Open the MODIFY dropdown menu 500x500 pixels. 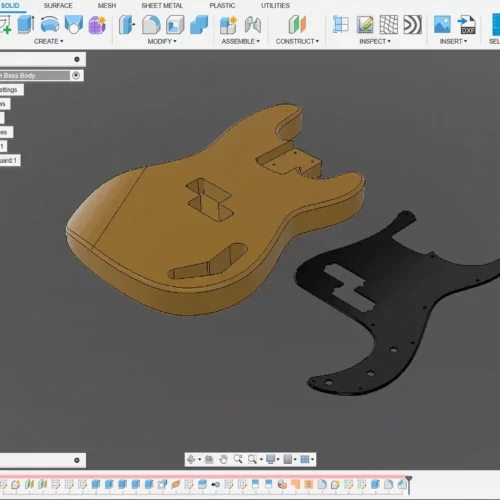tap(162, 41)
